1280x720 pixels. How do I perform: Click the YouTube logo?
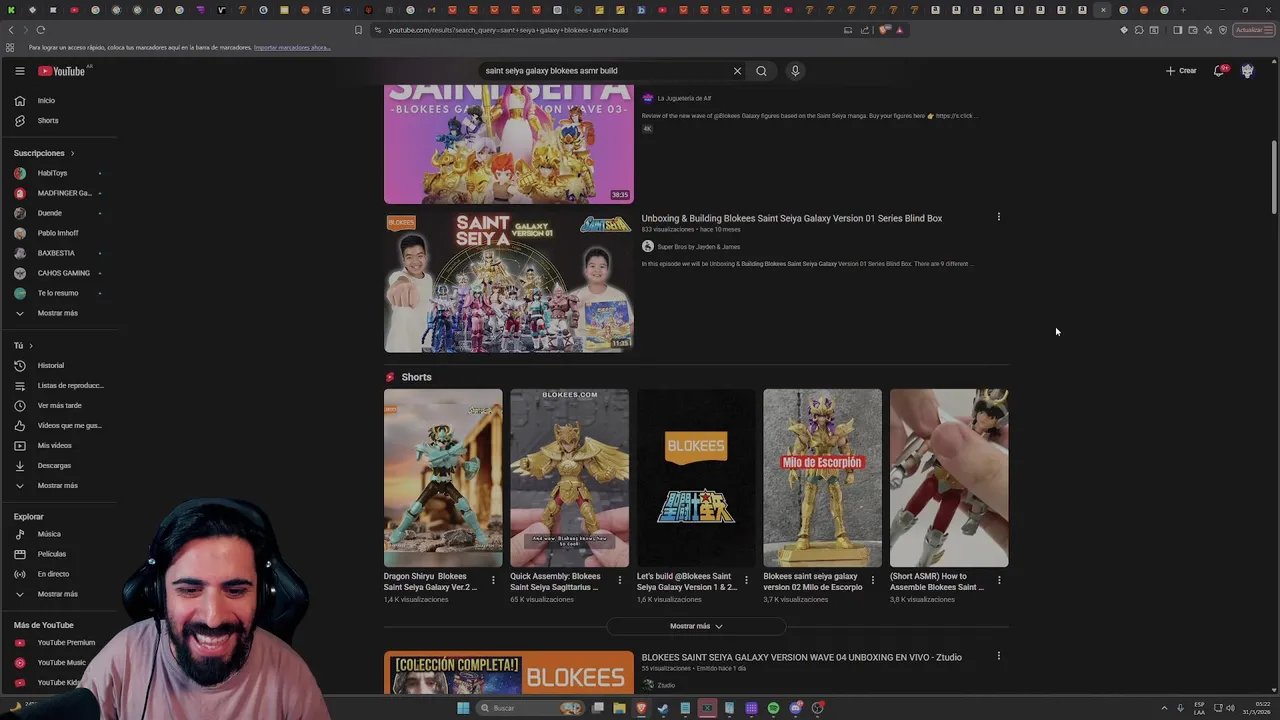pos(62,71)
